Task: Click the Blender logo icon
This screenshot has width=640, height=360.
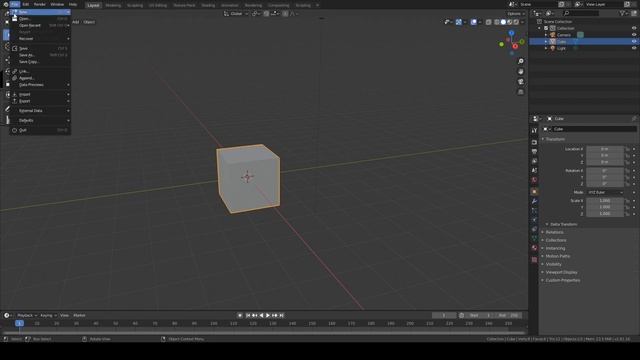Action: (5, 4)
